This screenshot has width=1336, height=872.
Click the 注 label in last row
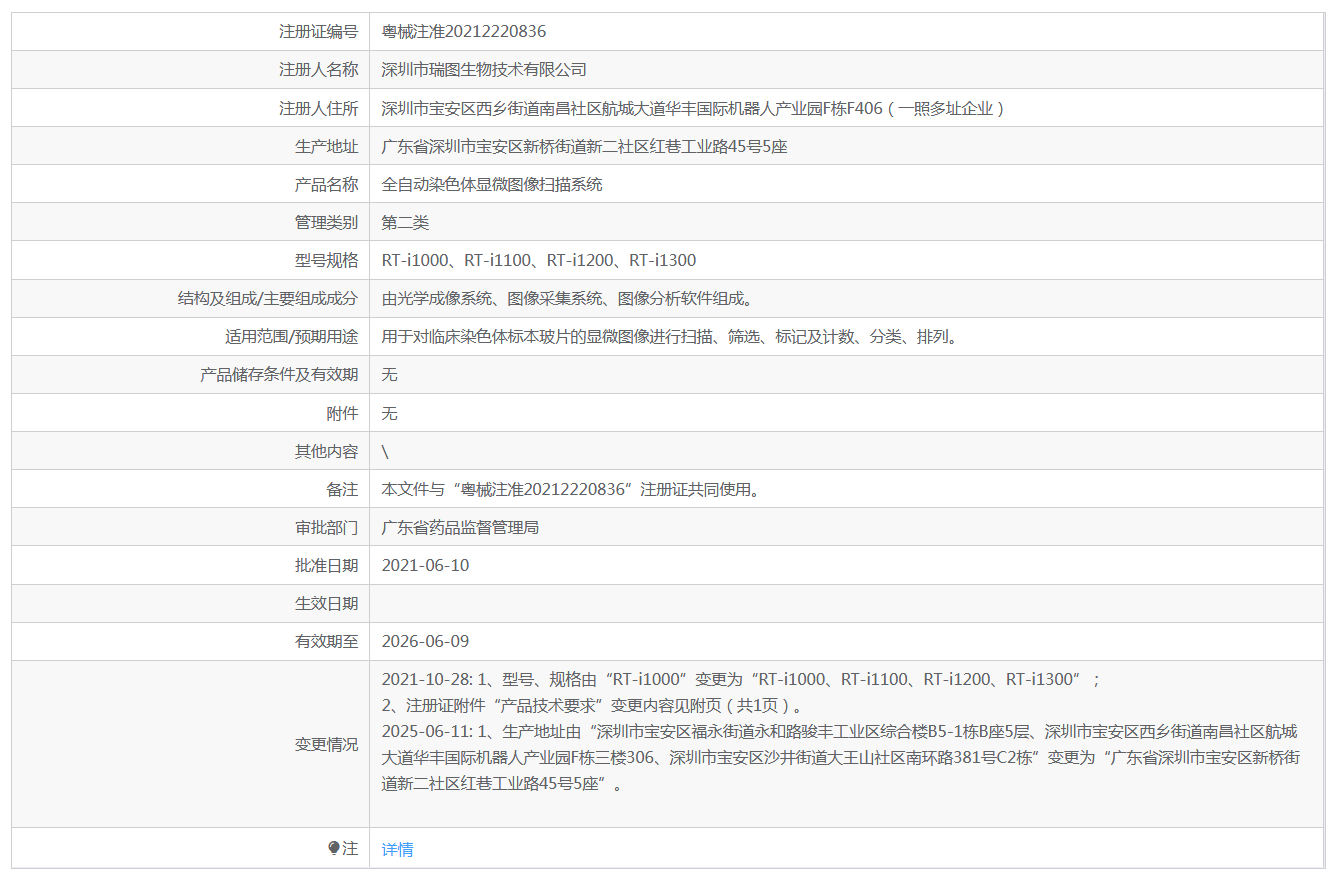click(350, 848)
